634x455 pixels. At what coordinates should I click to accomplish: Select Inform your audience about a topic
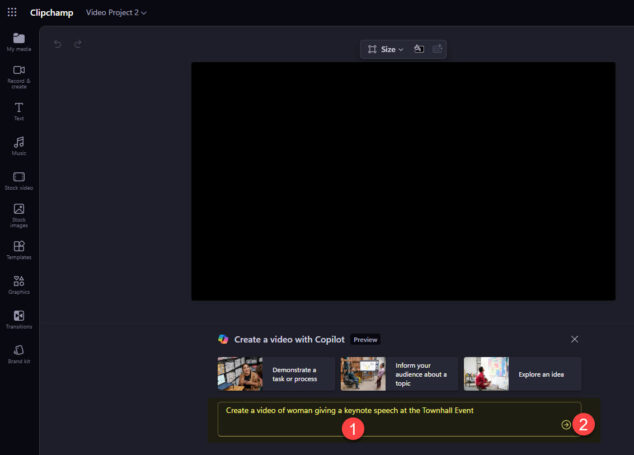[x=399, y=374]
